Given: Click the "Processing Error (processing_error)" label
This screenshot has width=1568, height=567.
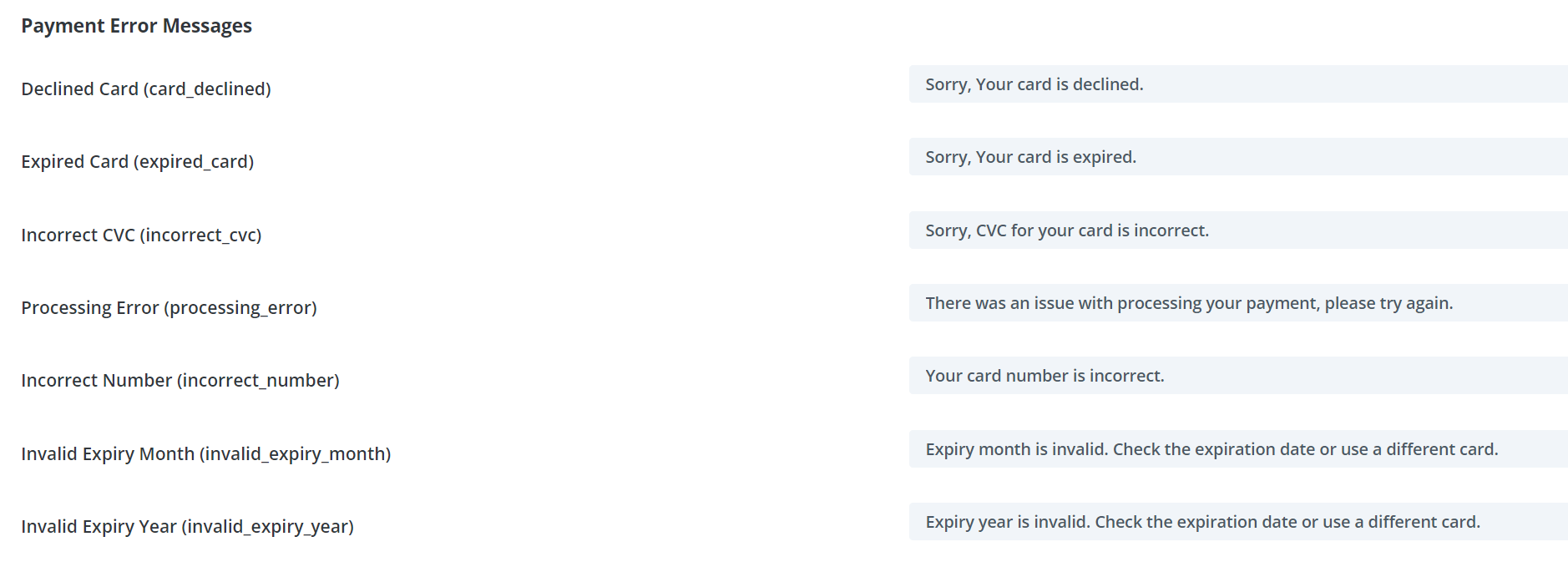Looking at the screenshot, I should [169, 307].
